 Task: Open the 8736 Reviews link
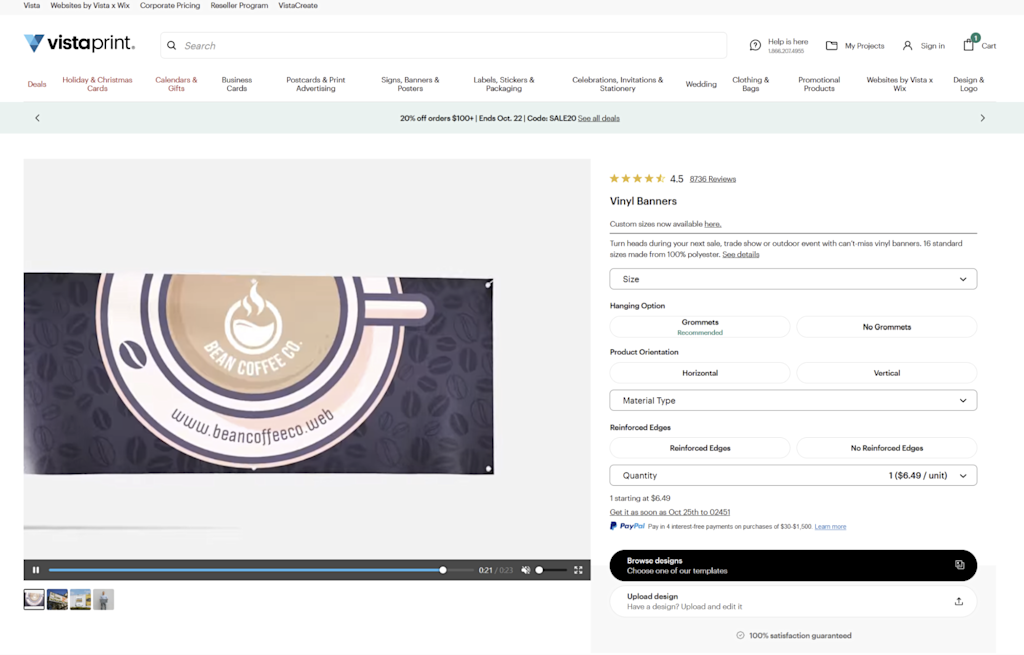[712, 179]
